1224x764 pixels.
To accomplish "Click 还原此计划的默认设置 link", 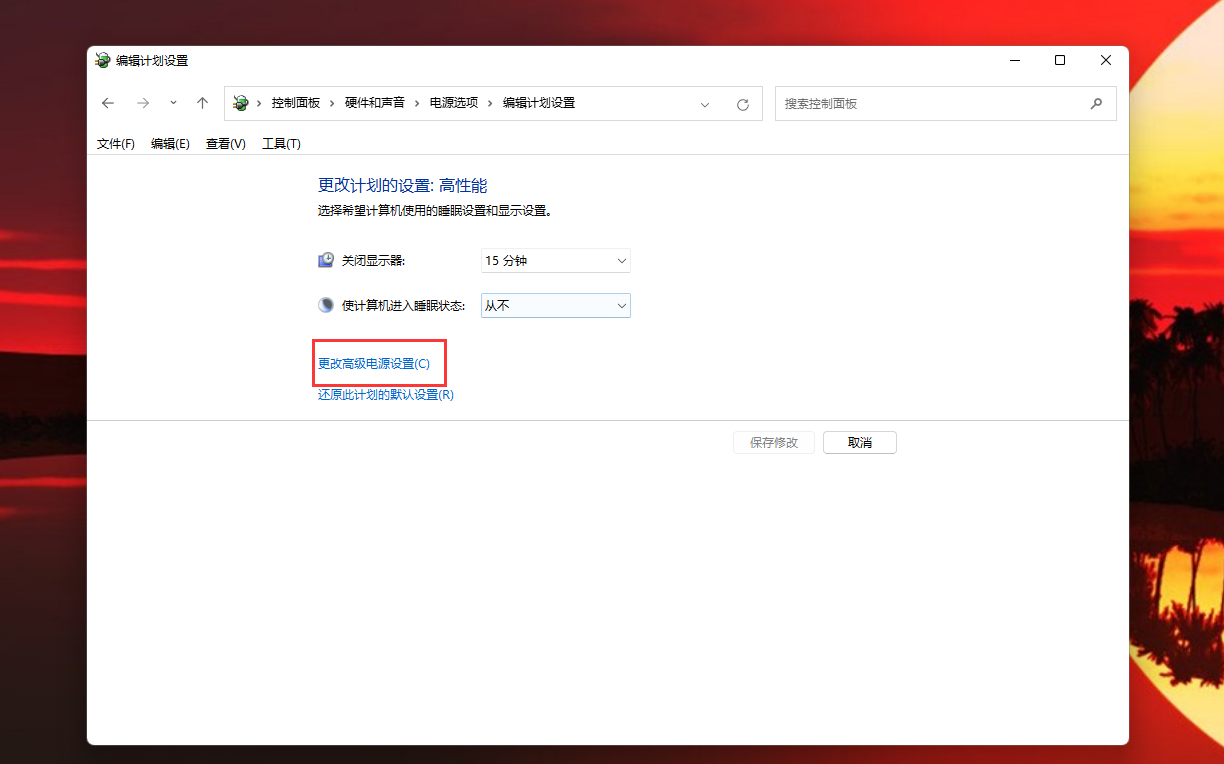I will [x=385, y=394].
